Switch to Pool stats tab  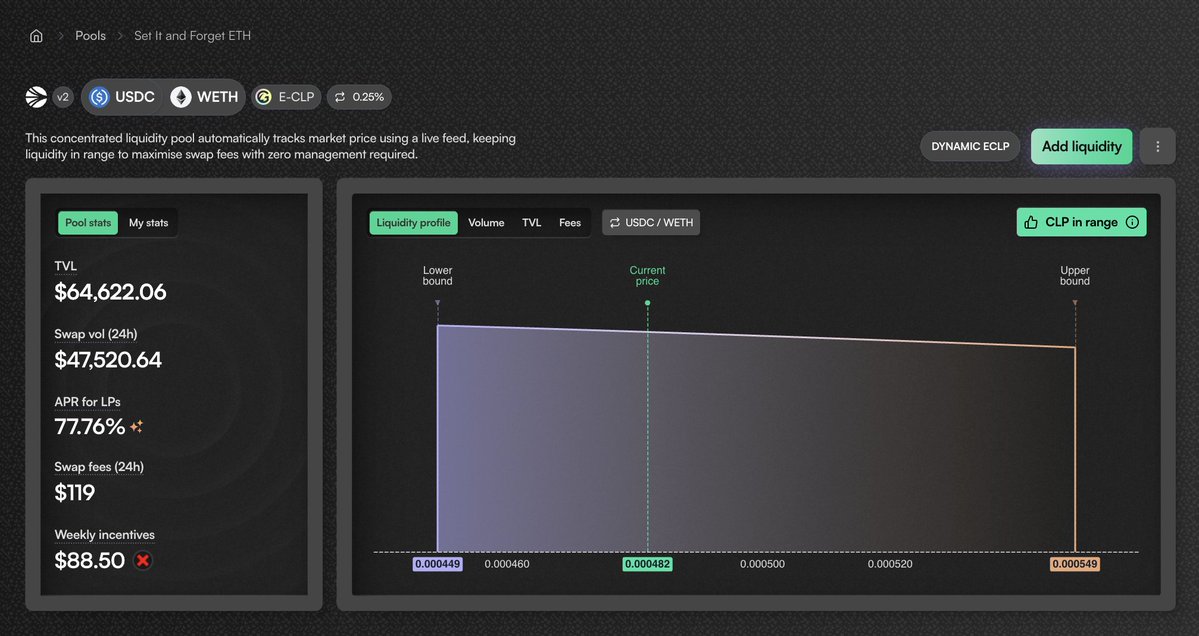(88, 222)
